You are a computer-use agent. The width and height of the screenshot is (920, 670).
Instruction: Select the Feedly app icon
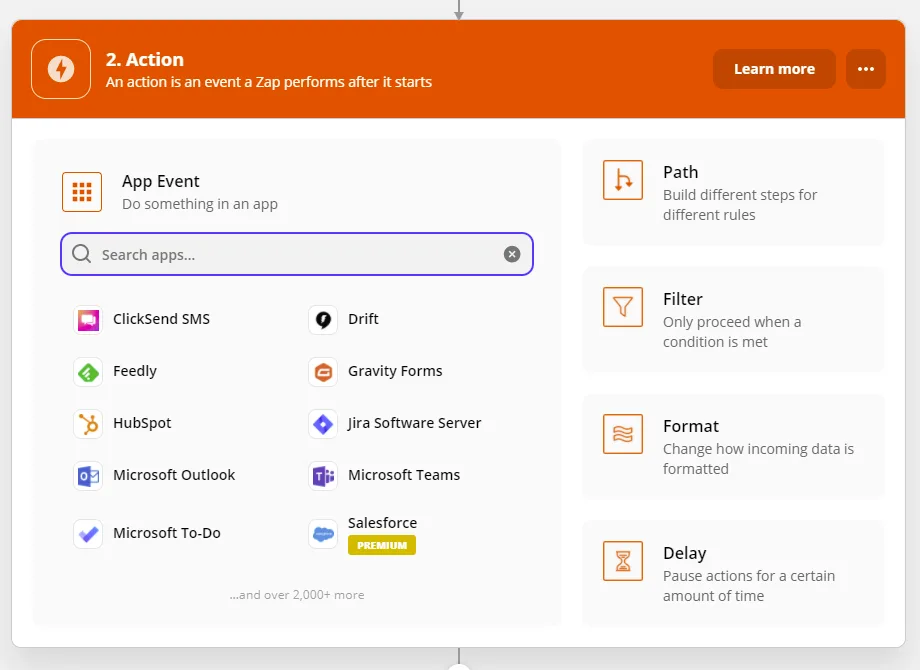coord(88,372)
